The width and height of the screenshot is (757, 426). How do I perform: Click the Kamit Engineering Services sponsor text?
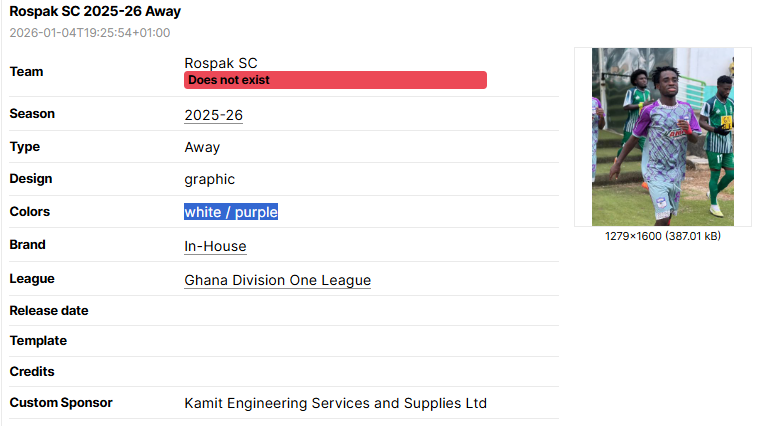tap(335, 403)
